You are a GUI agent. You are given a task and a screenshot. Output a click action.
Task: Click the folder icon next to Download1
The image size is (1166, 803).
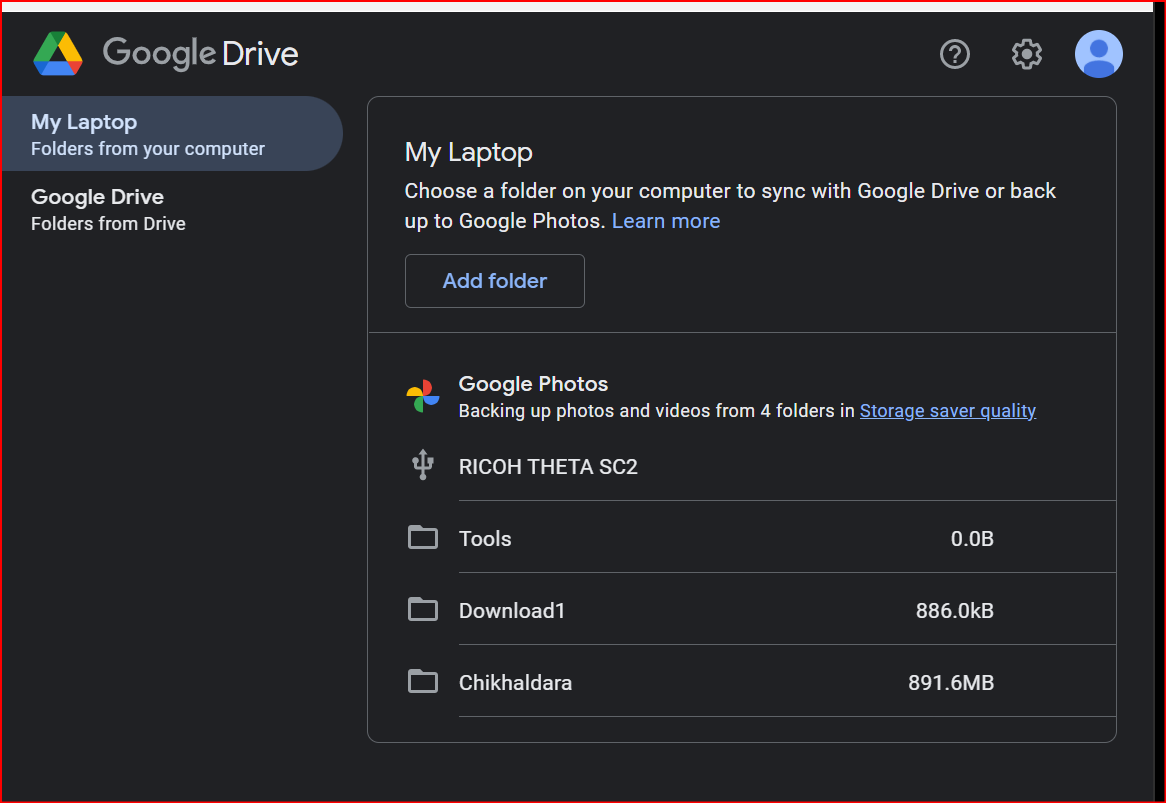tap(423, 610)
